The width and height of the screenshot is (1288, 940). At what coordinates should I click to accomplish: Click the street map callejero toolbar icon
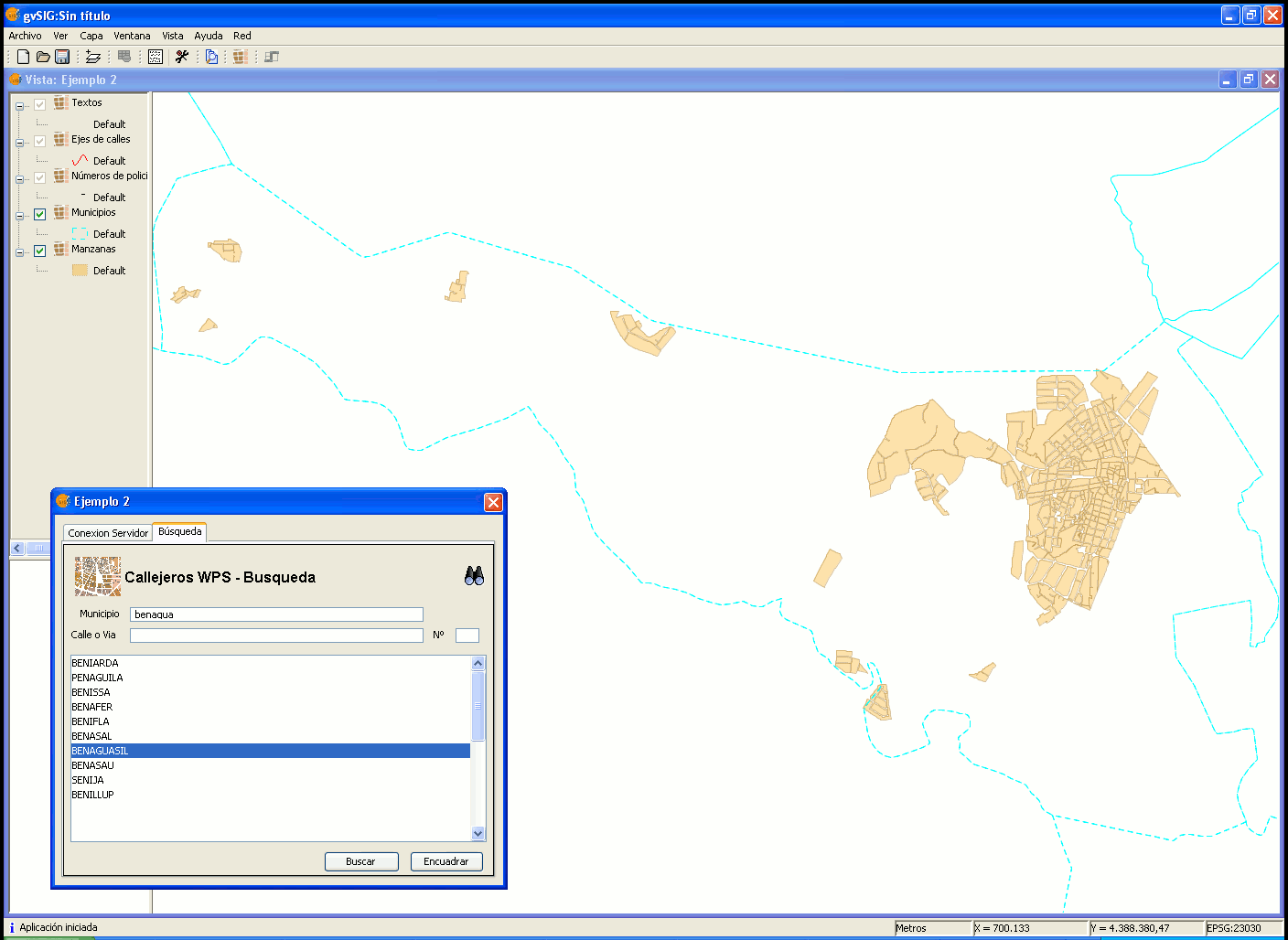point(241,57)
